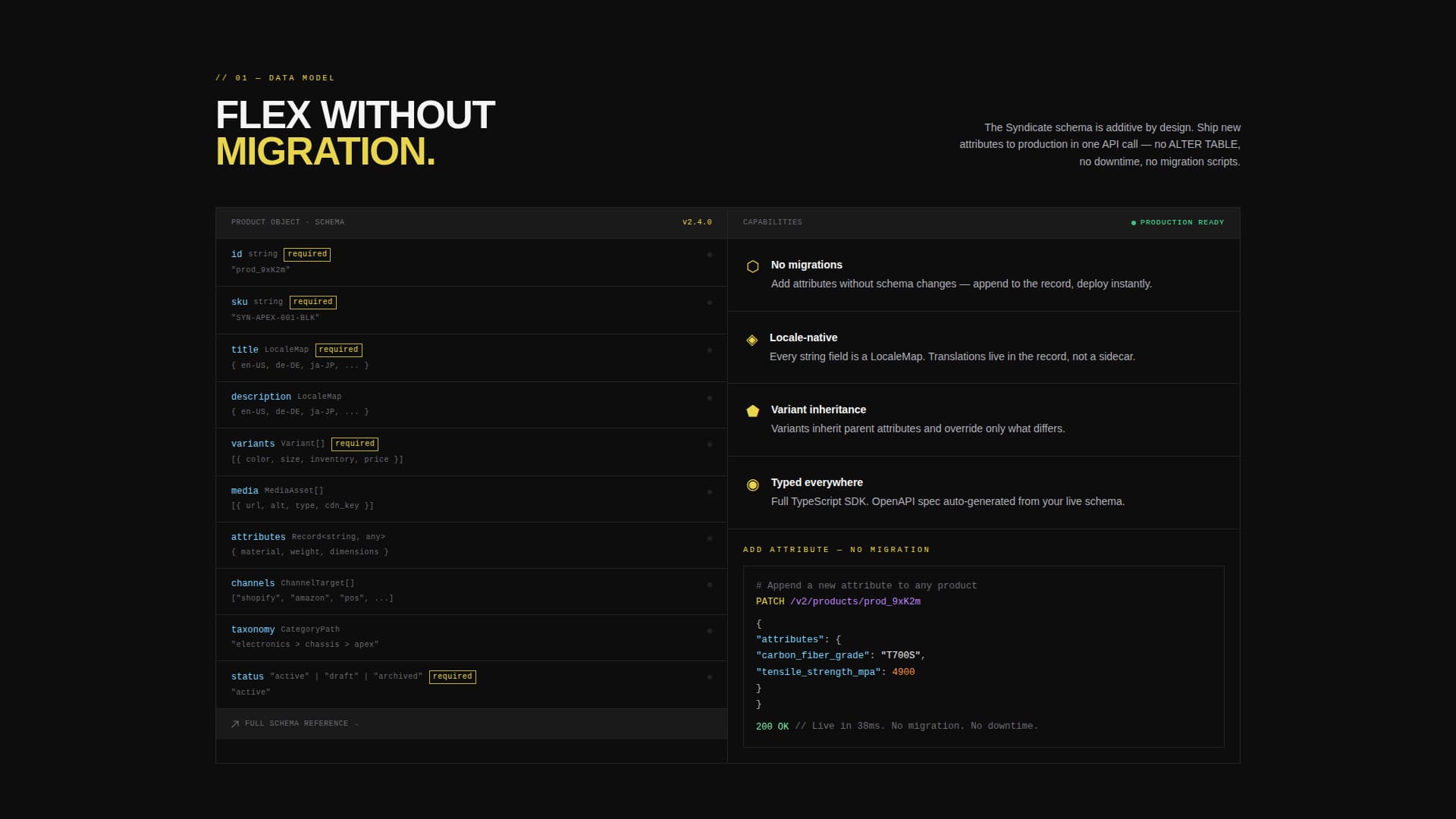Click the "T700S" string value in code

(900, 655)
